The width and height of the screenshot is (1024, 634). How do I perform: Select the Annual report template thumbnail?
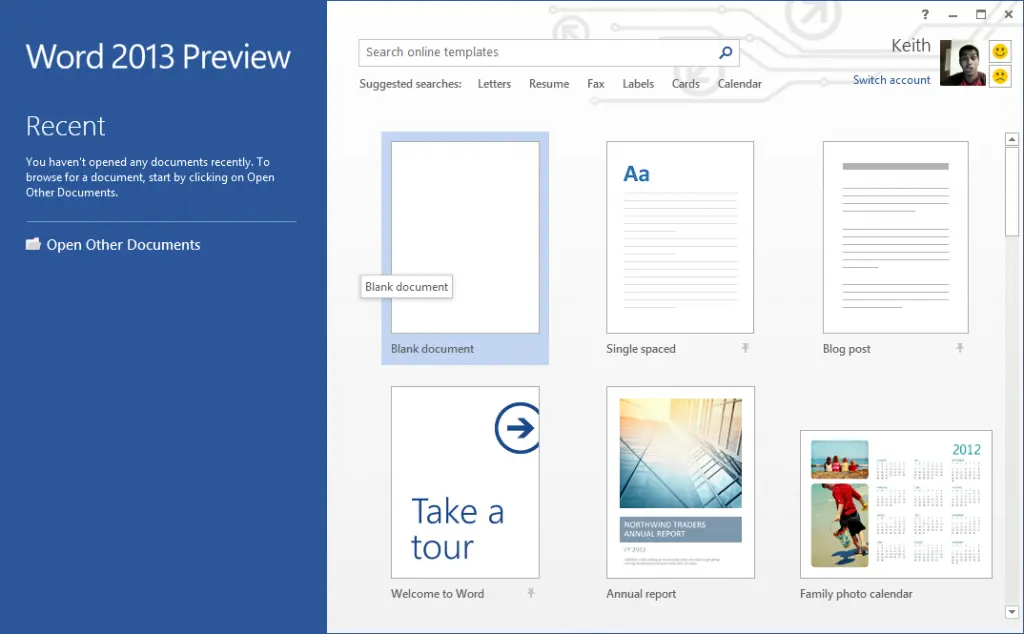point(680,482)
